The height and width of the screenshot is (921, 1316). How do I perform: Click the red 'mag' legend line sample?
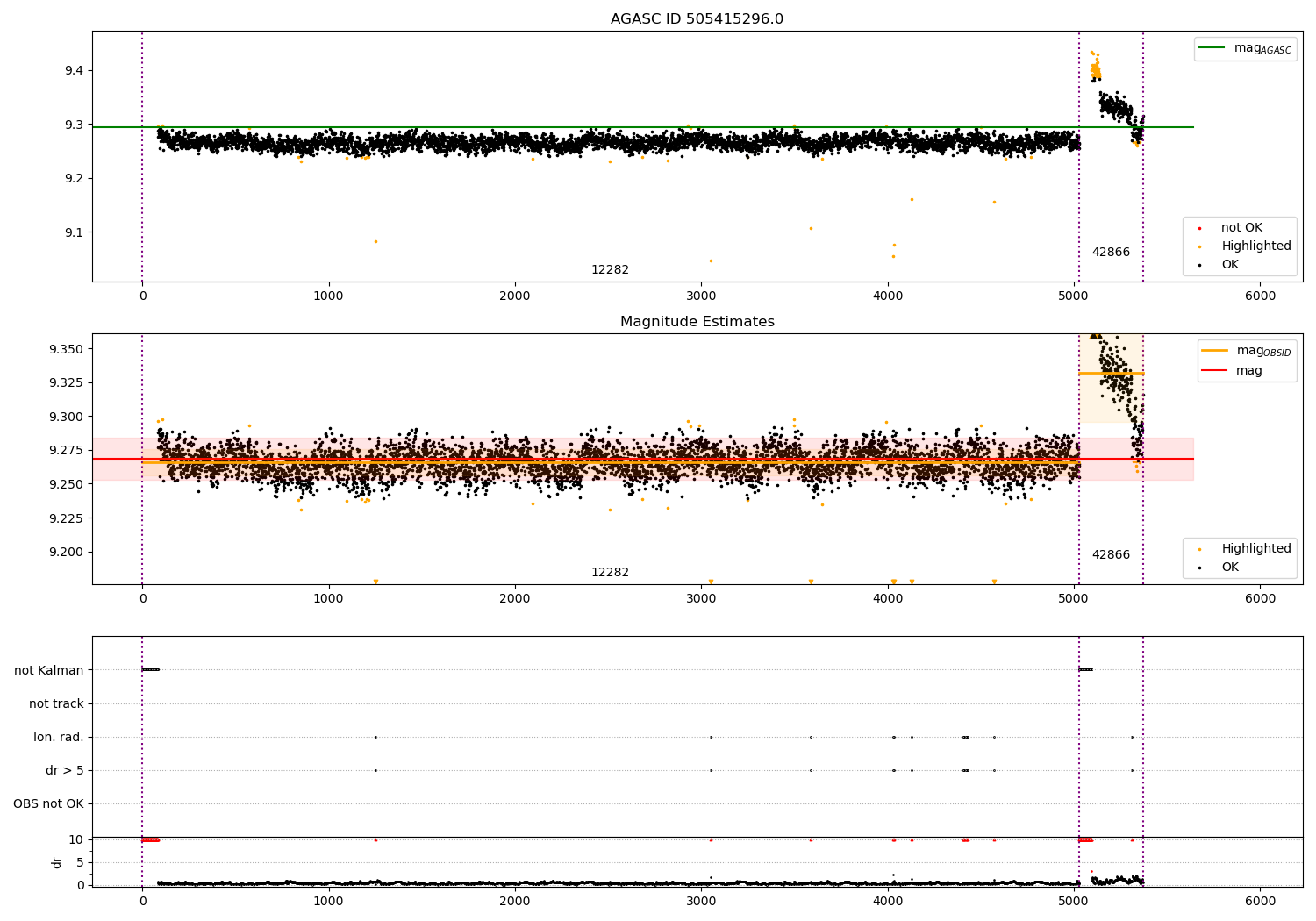click(1215, 371)
